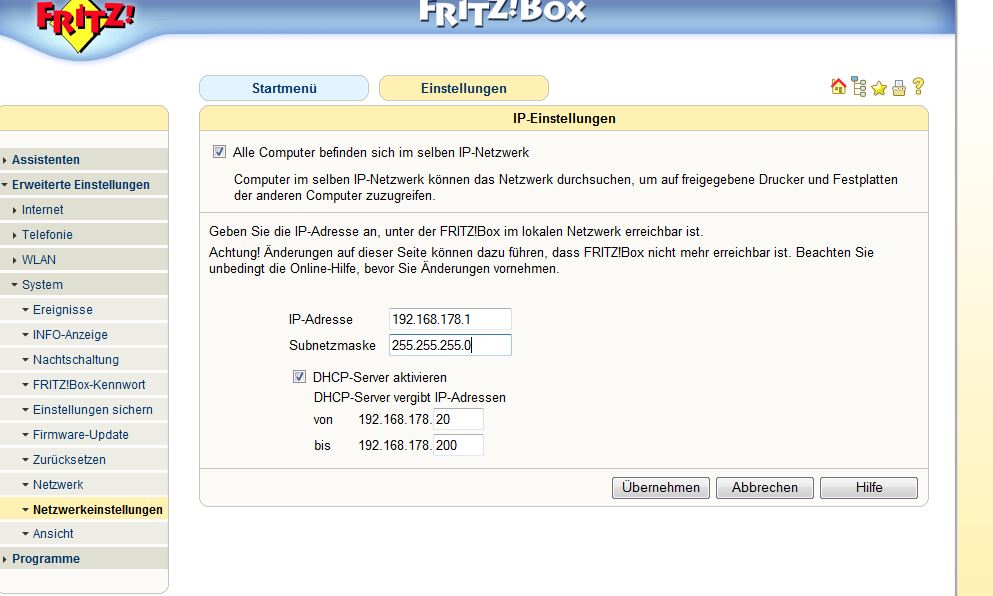Click the Programme sidebar label
993x596 pixels.
[x=46, y=559]
